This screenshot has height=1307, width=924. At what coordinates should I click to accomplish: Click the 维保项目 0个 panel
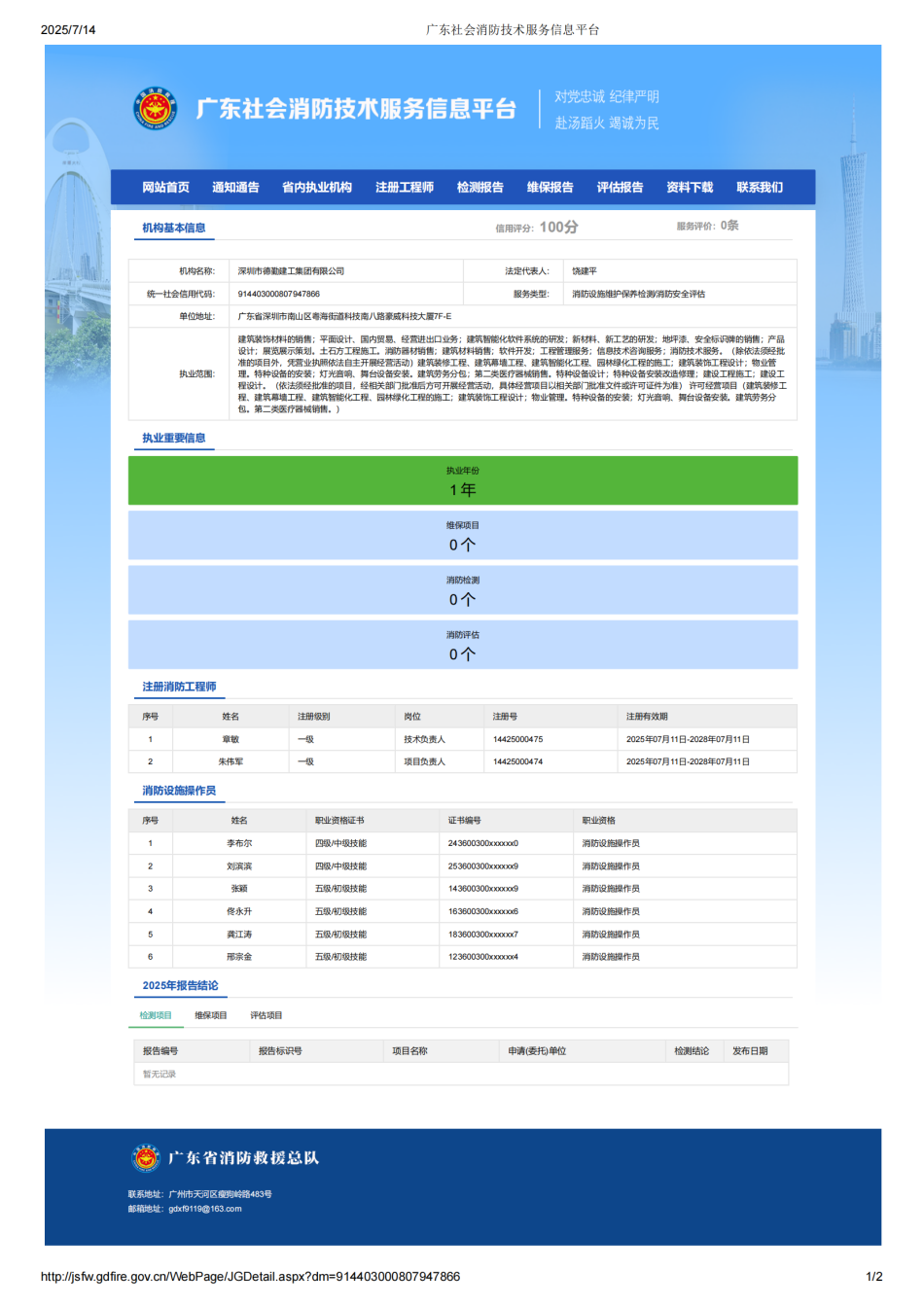click(463, 535)
